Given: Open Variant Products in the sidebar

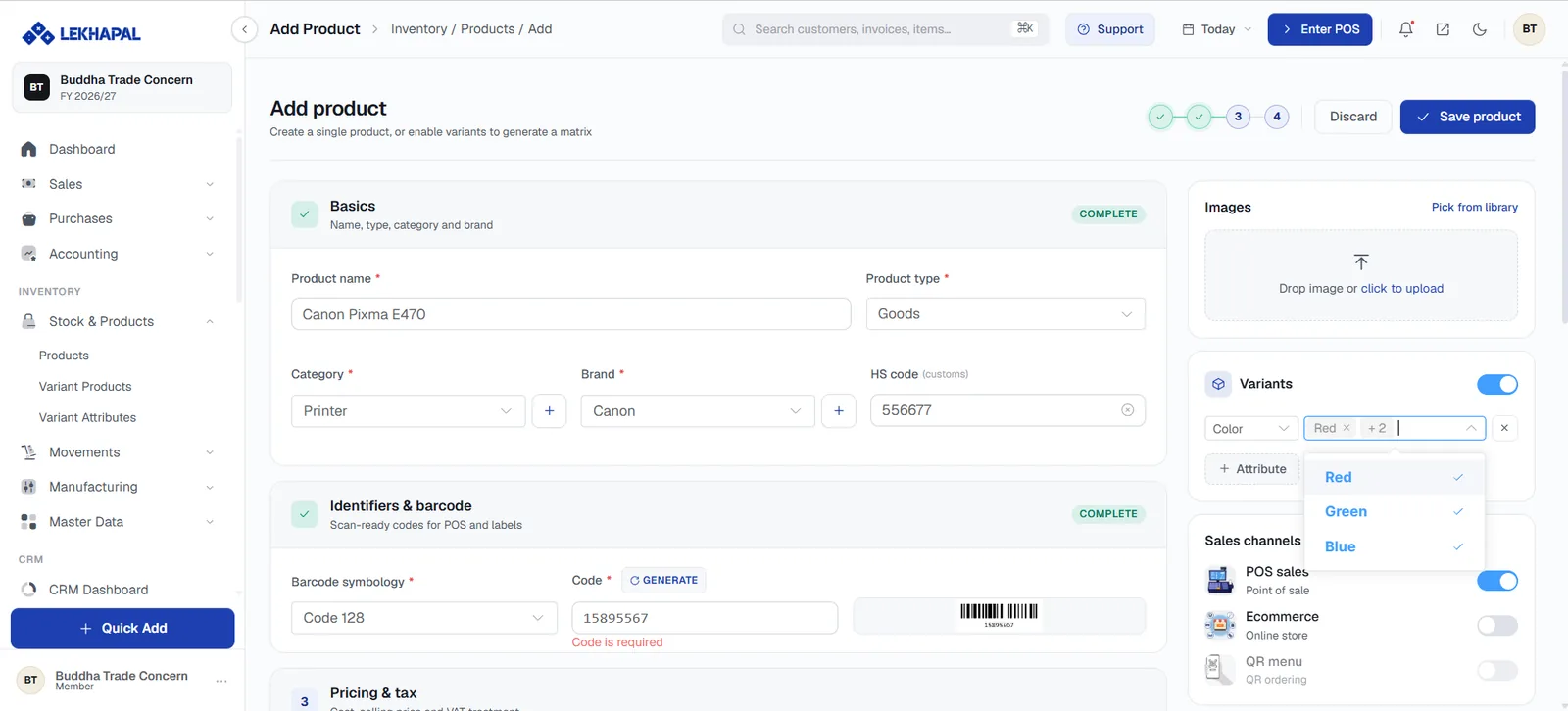Looking at the screenshot, I should coord(85,387).
